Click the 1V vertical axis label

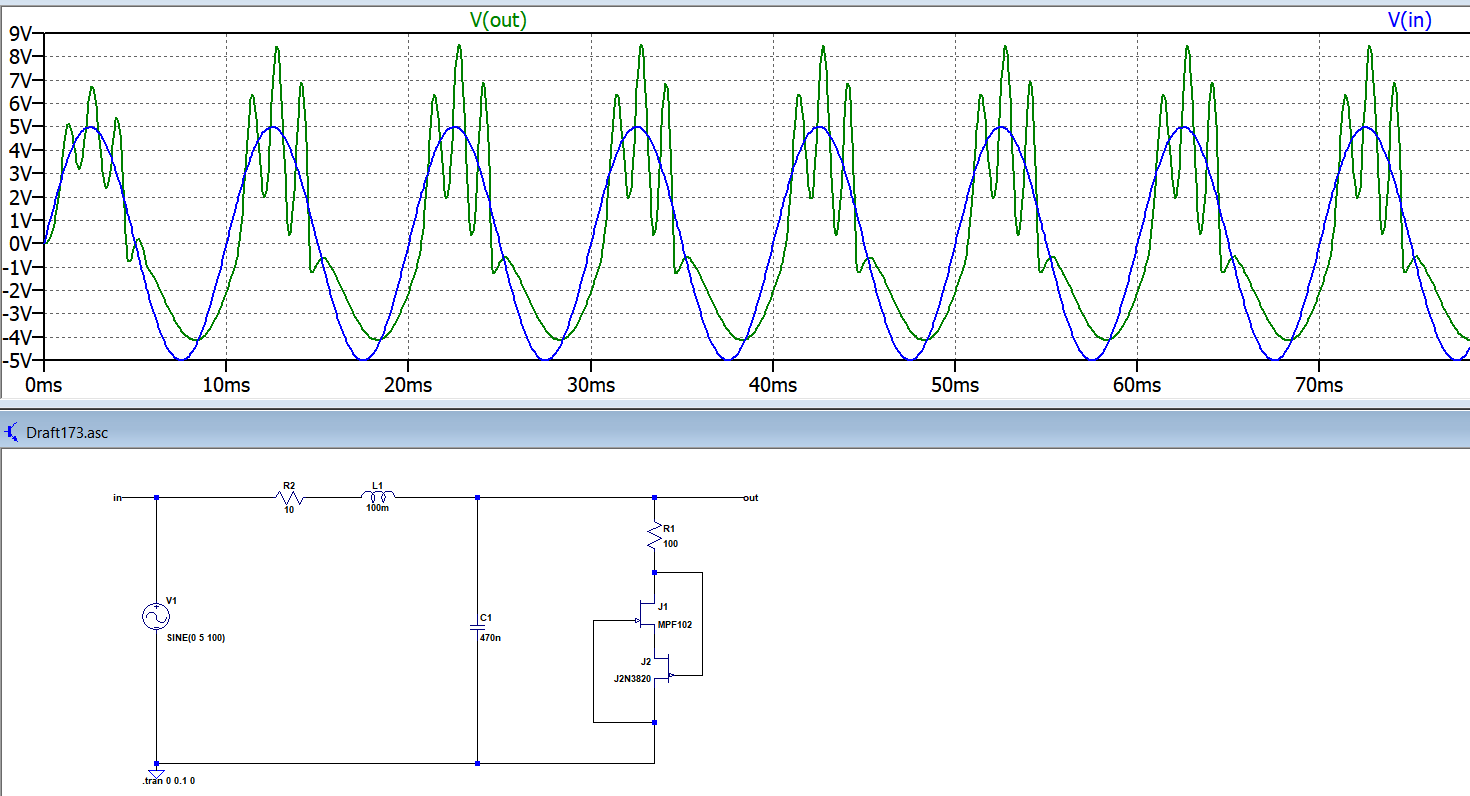click(22, 220)
